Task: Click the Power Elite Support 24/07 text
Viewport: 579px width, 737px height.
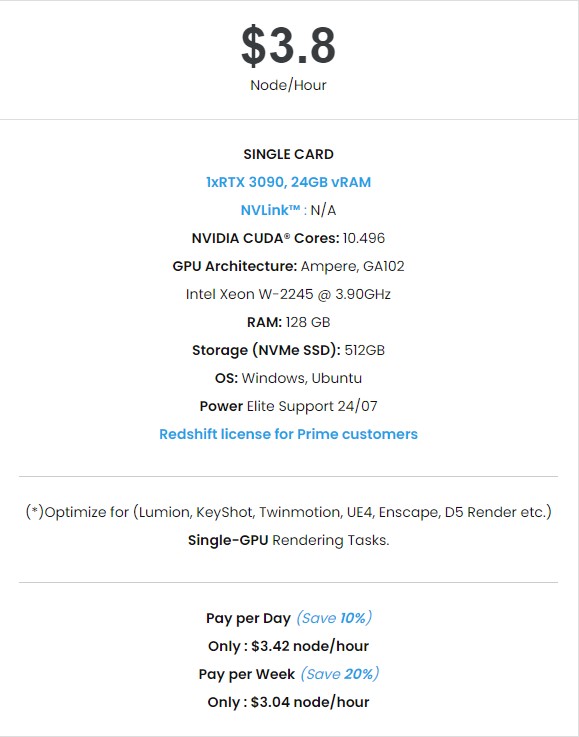Action: tap(289, 406)
